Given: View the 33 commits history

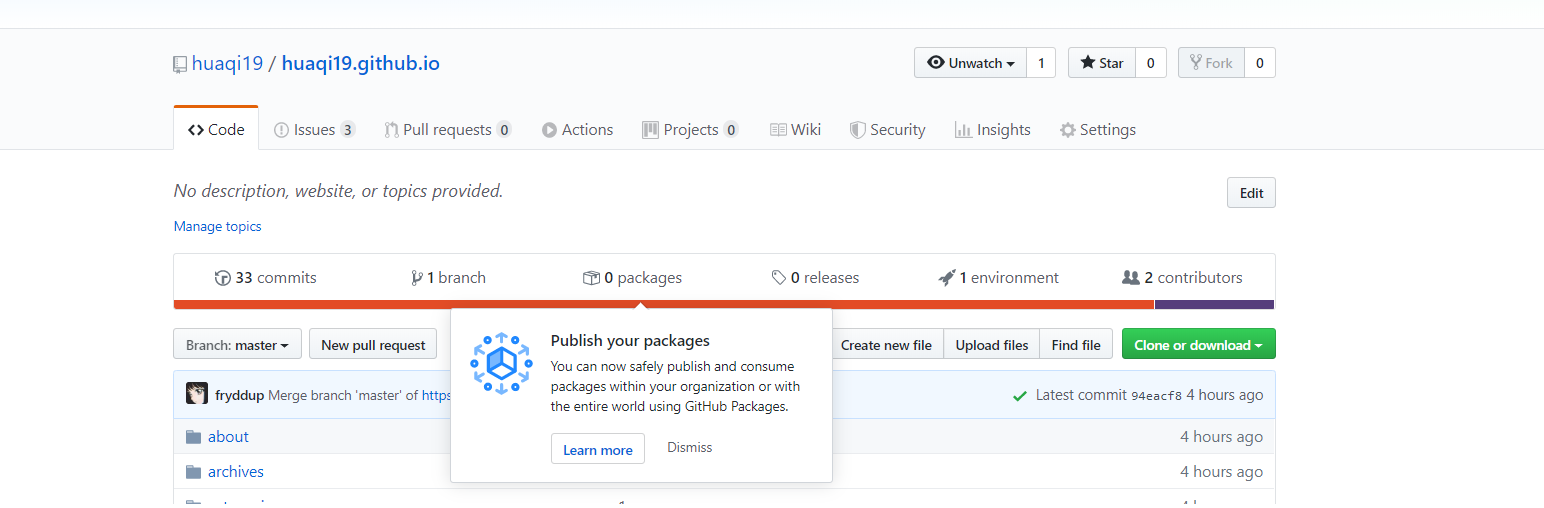Looking at the screenshot, I should click(x=265, y=278).
